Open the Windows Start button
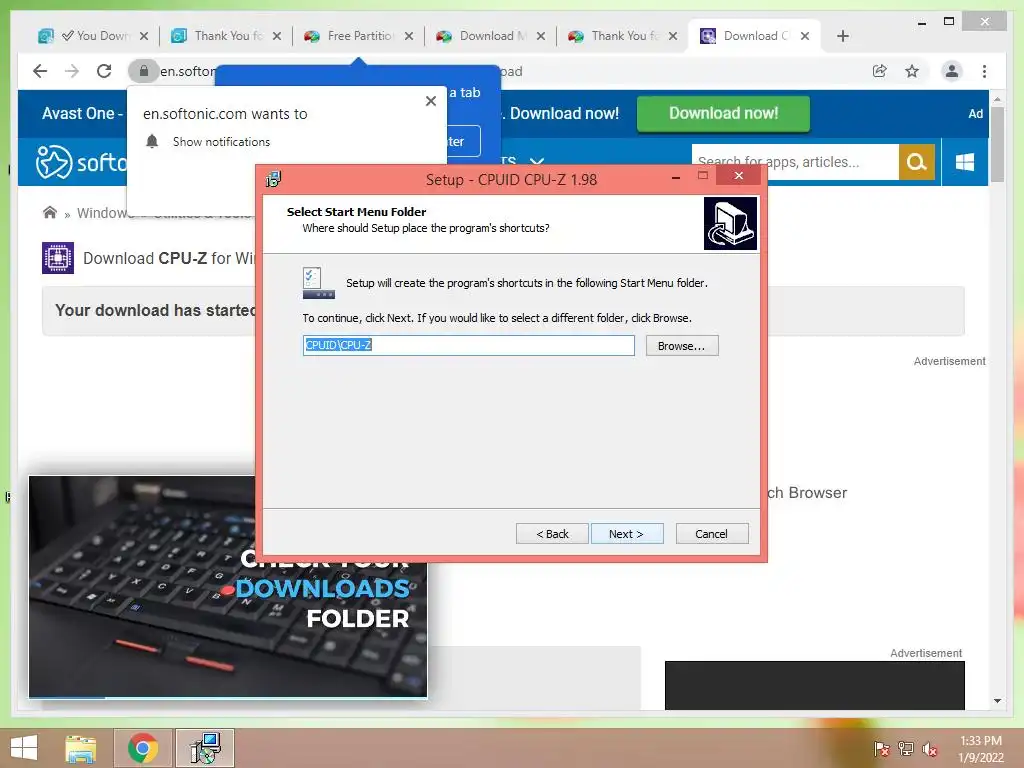The height and width of the screenshot is (768, 1024). (x=24, y=748)
